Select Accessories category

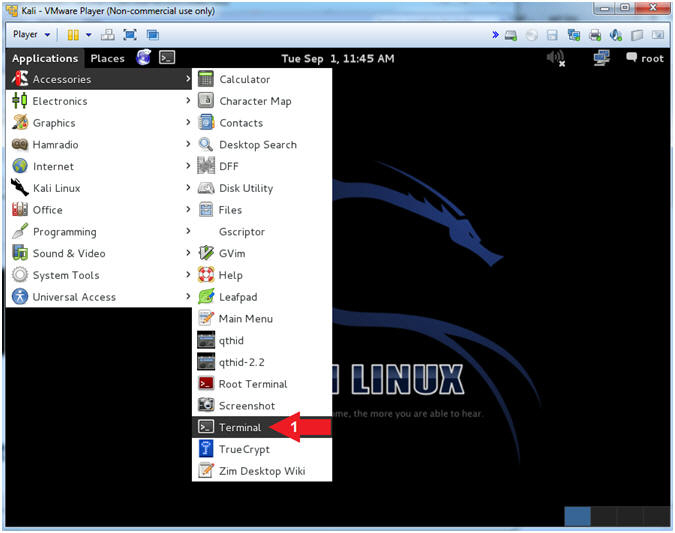(x=99, y=79)
